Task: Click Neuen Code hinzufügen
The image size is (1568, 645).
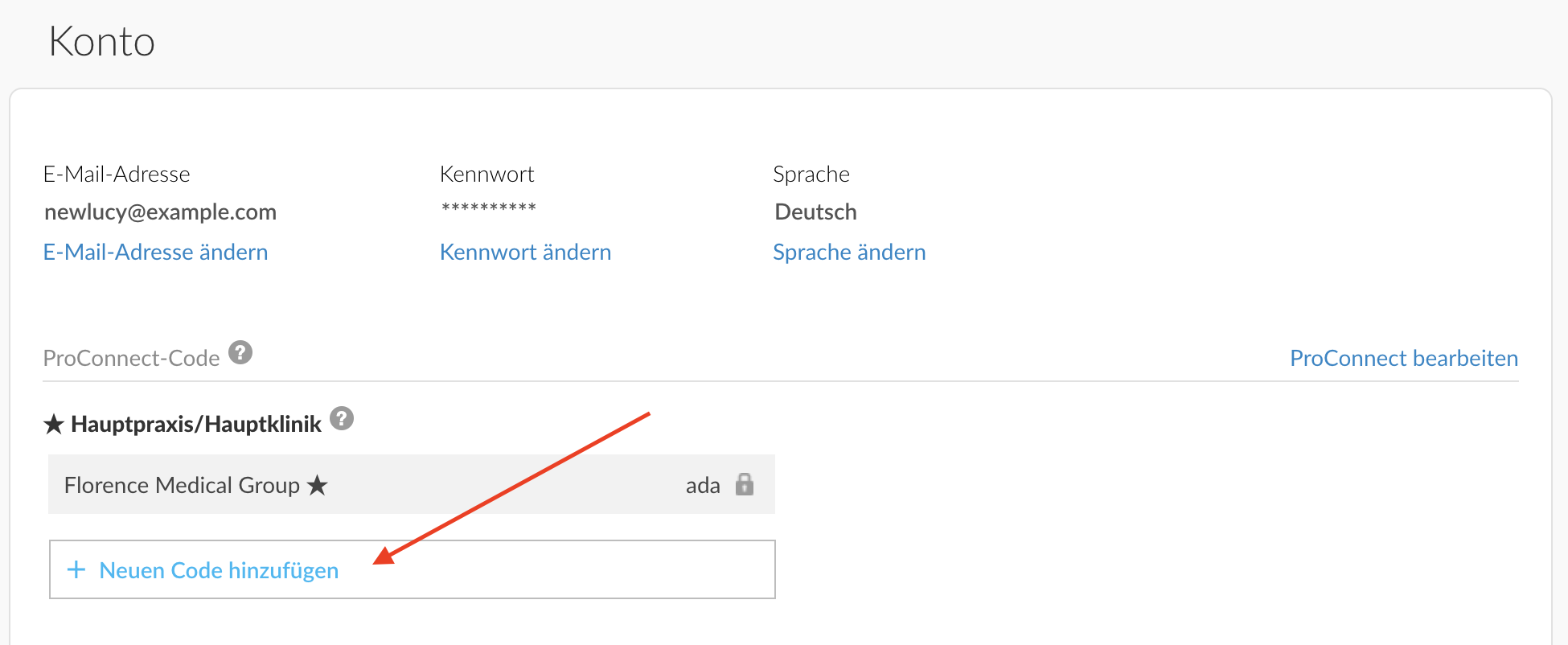Action: [219, 570]
